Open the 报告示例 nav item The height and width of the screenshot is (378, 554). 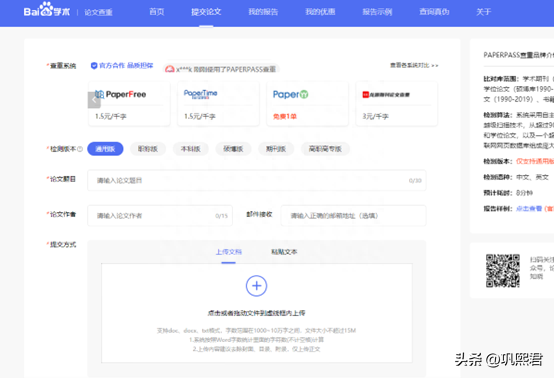(x=377, y=12)
